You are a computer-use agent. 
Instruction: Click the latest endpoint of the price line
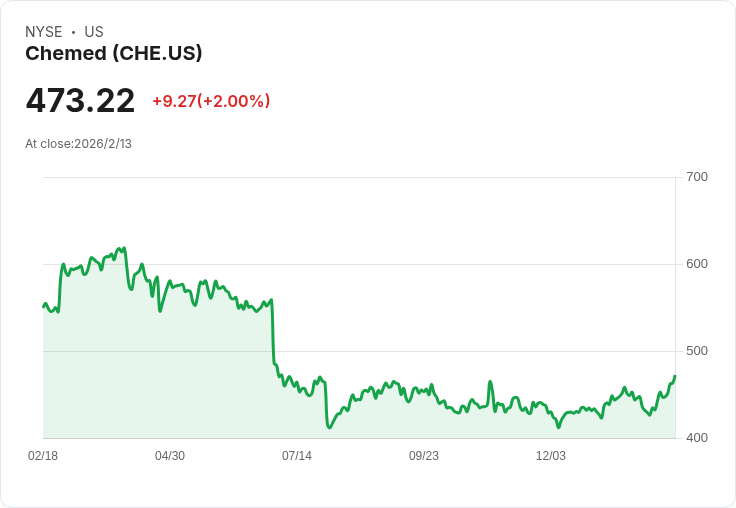tap(675, 376)
